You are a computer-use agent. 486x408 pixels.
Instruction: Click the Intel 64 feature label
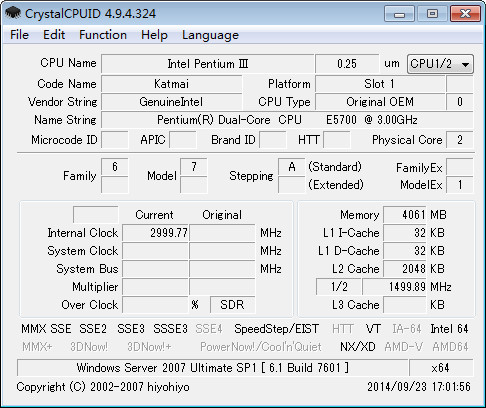click(449, 329)
